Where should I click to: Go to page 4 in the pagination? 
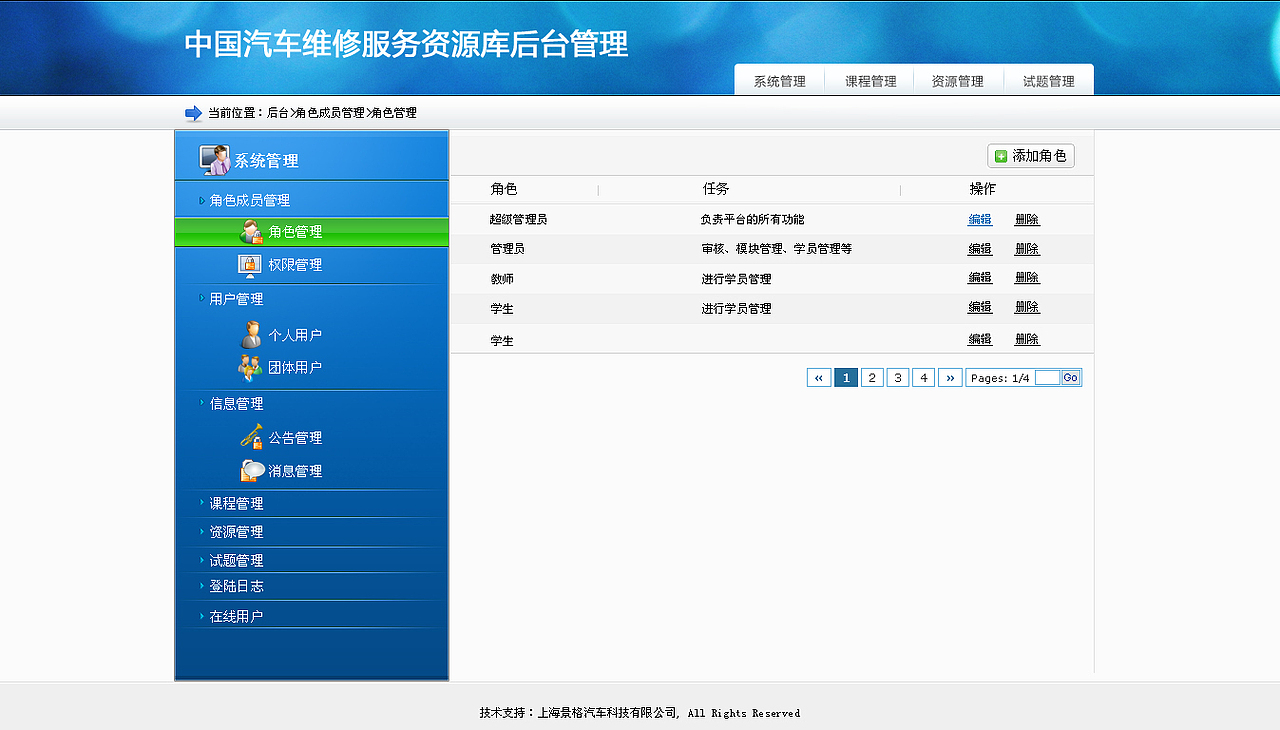(924, 377)
